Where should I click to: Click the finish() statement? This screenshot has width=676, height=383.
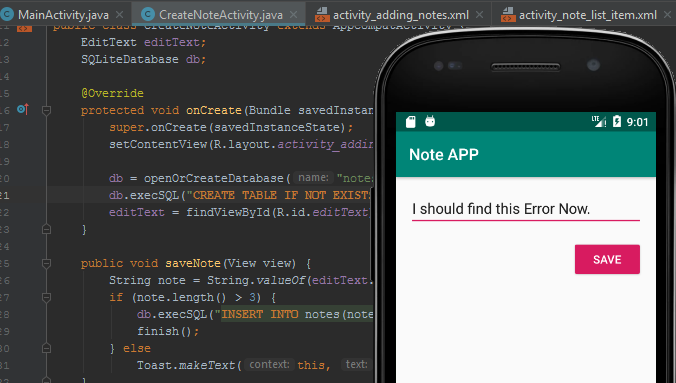[168, 331]
